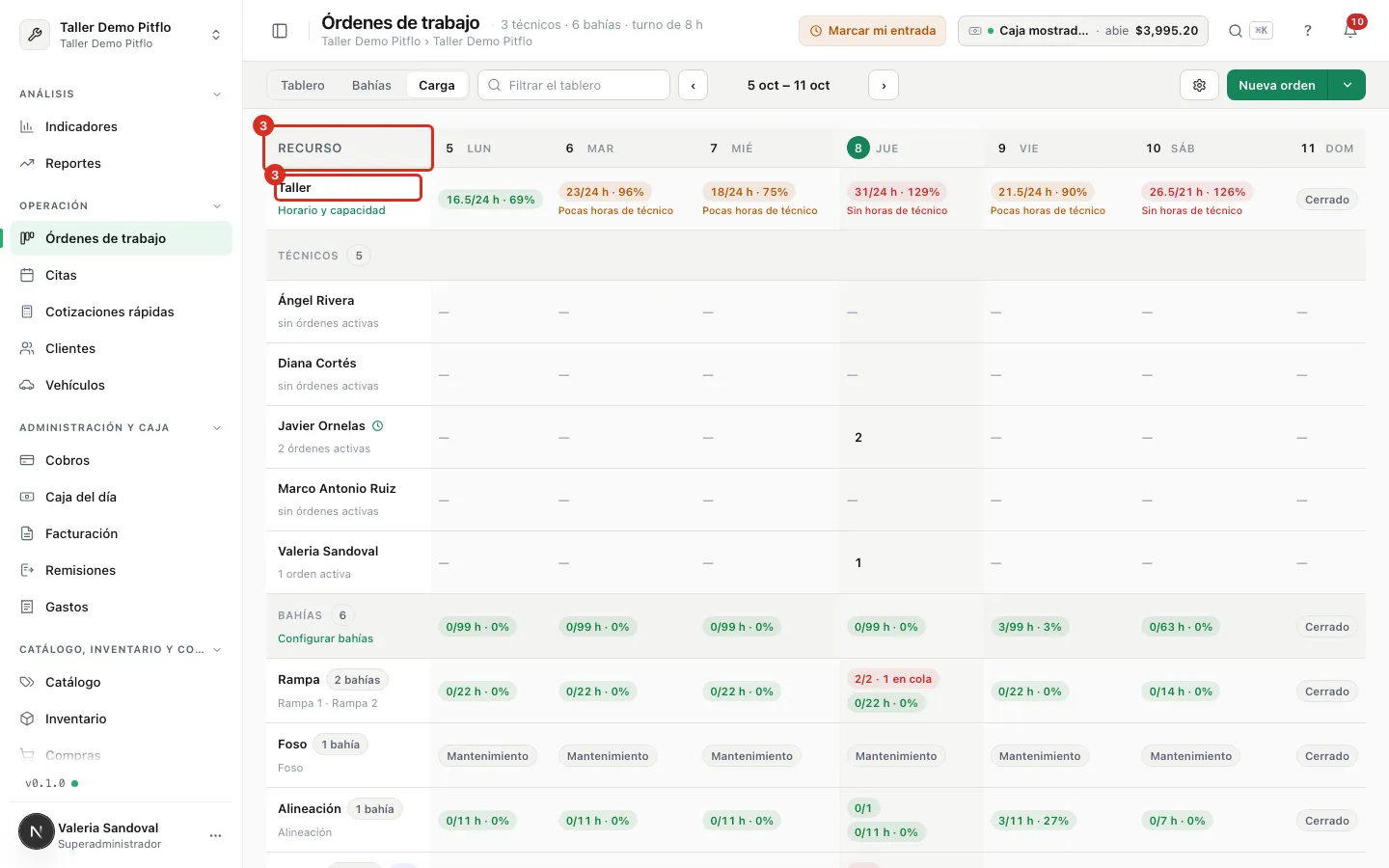This screenshot has width=1389, height=868.
Task: Click the Rampa "2/2 · 1 en cola" badge
Action: coord(893,679)
